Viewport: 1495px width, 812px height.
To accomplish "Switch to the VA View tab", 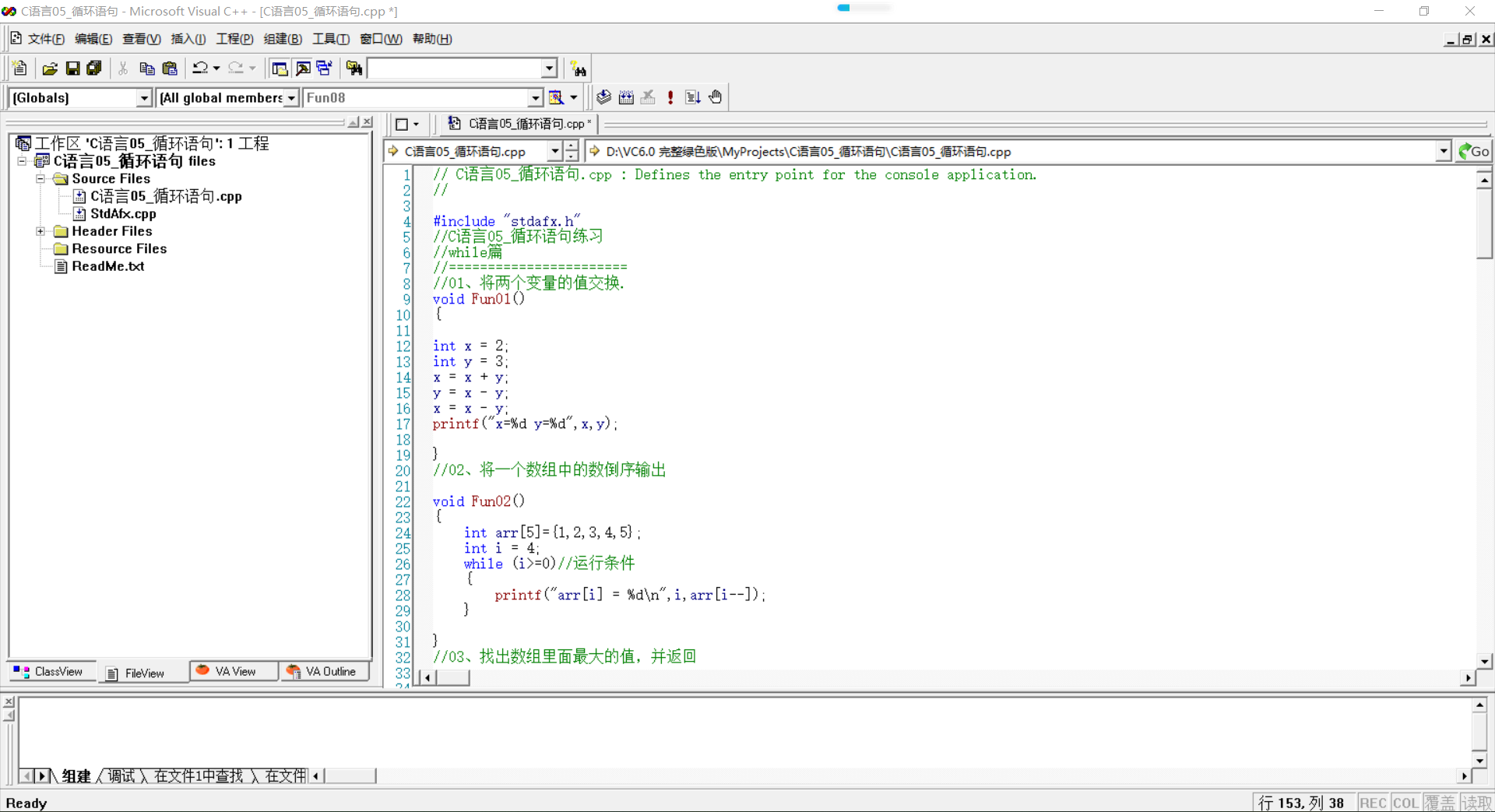I will [234, 671].
